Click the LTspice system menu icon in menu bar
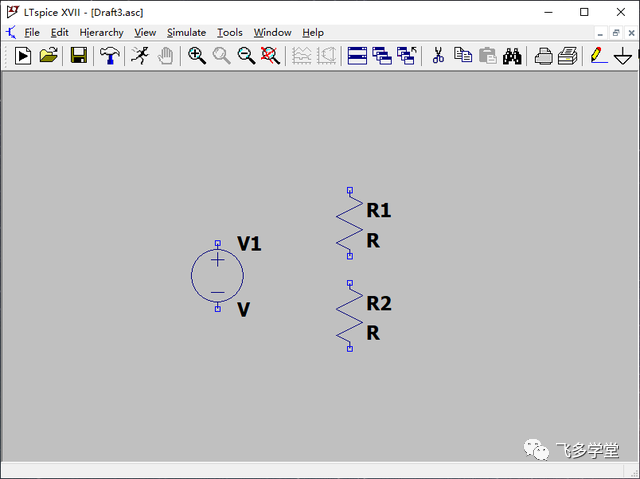Screen dimensions: 640x479 click(11, 33)
